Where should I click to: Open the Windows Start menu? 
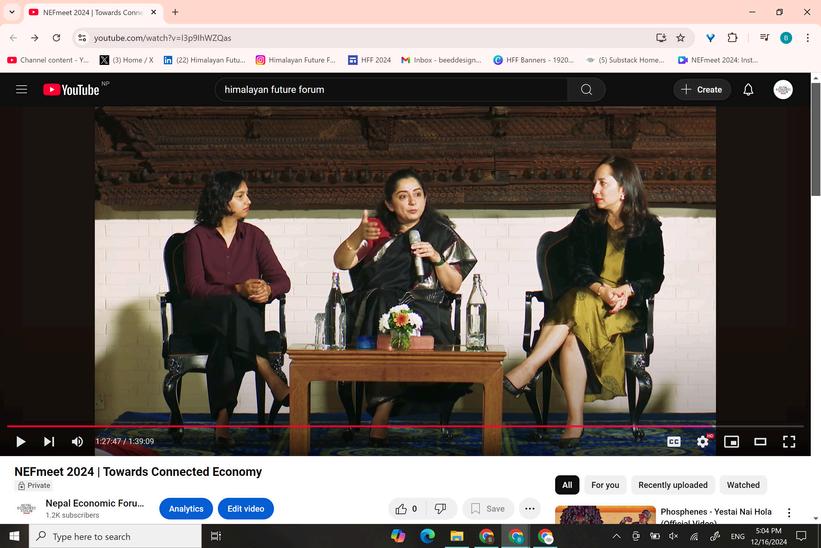coord(14,536)
